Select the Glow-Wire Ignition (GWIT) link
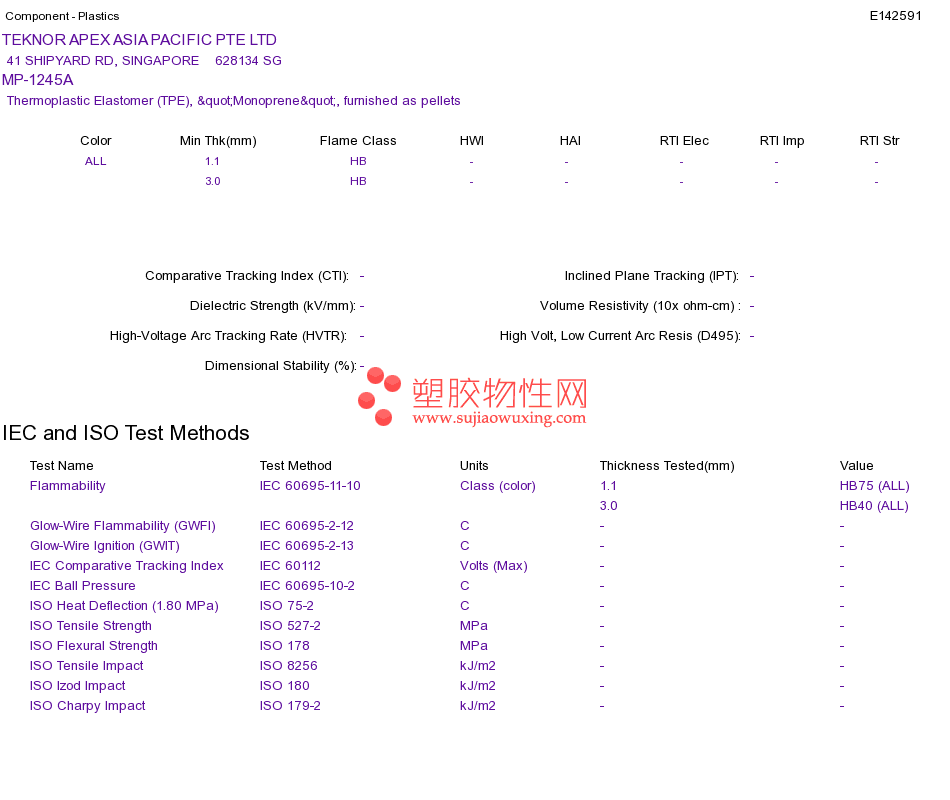The image size is (950, 800). pyautogui.click(x=105, y=546)
